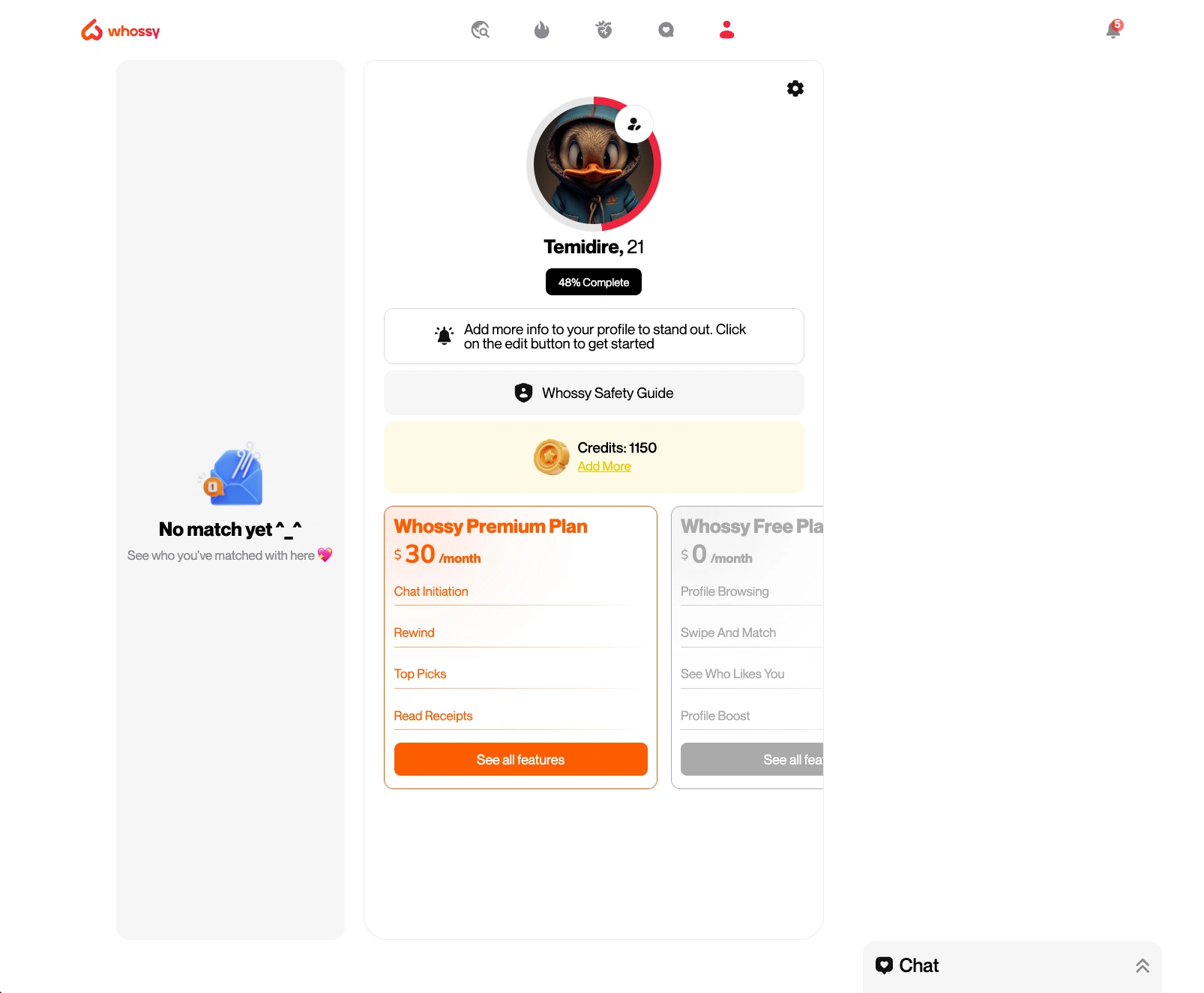Viewport: 1204px width, 993px height.
Task: Open the Chat bar at bottom
Action: (1012, 966)
